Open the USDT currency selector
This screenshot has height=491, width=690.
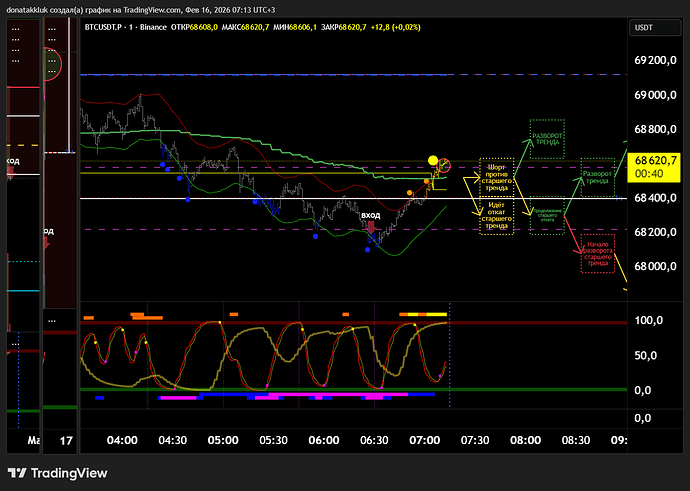646,27
